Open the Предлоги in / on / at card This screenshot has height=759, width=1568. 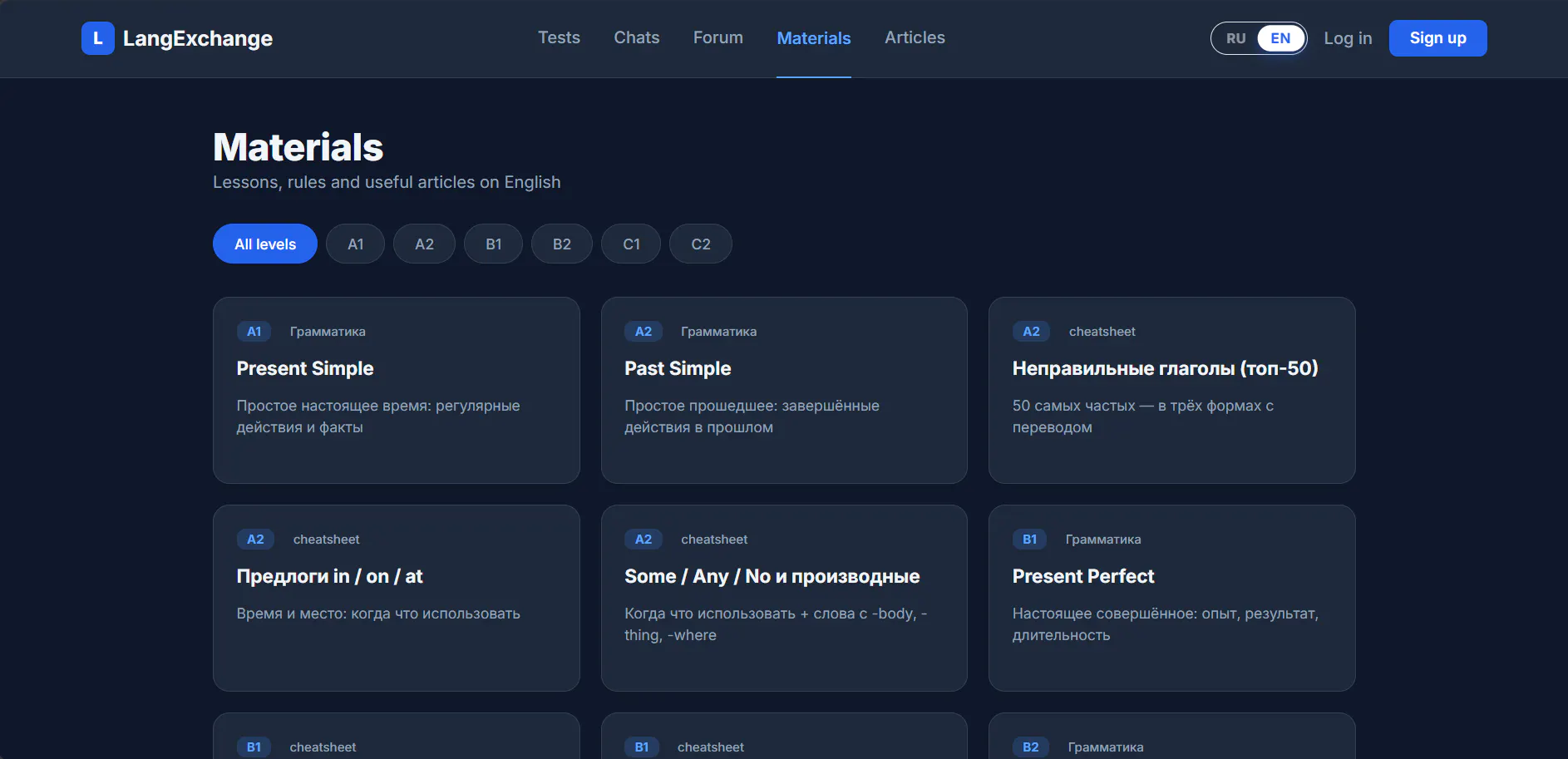pyautogui.click(x=397, y=598)
